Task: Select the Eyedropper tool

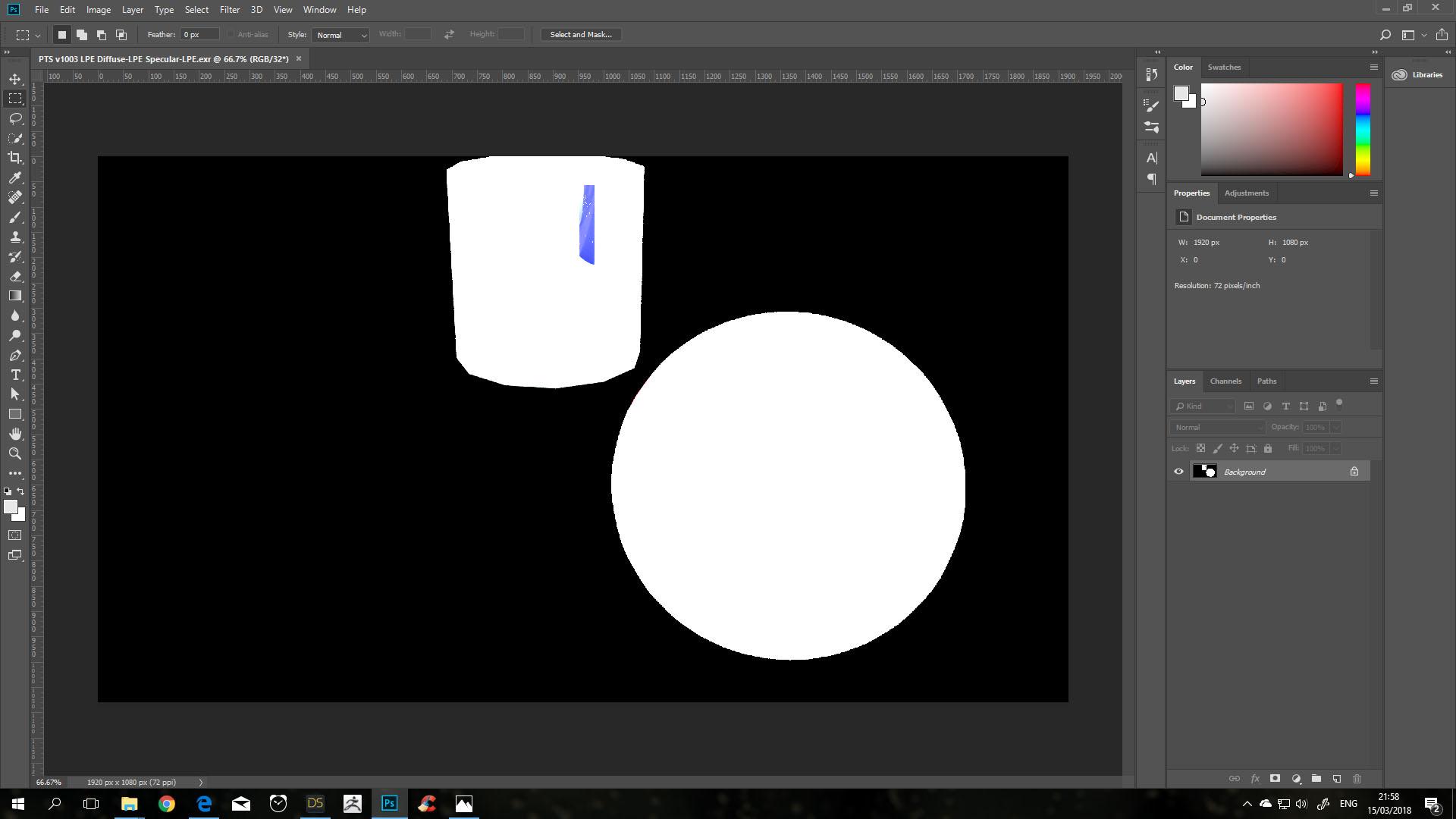Action: [x=15, y=177]
